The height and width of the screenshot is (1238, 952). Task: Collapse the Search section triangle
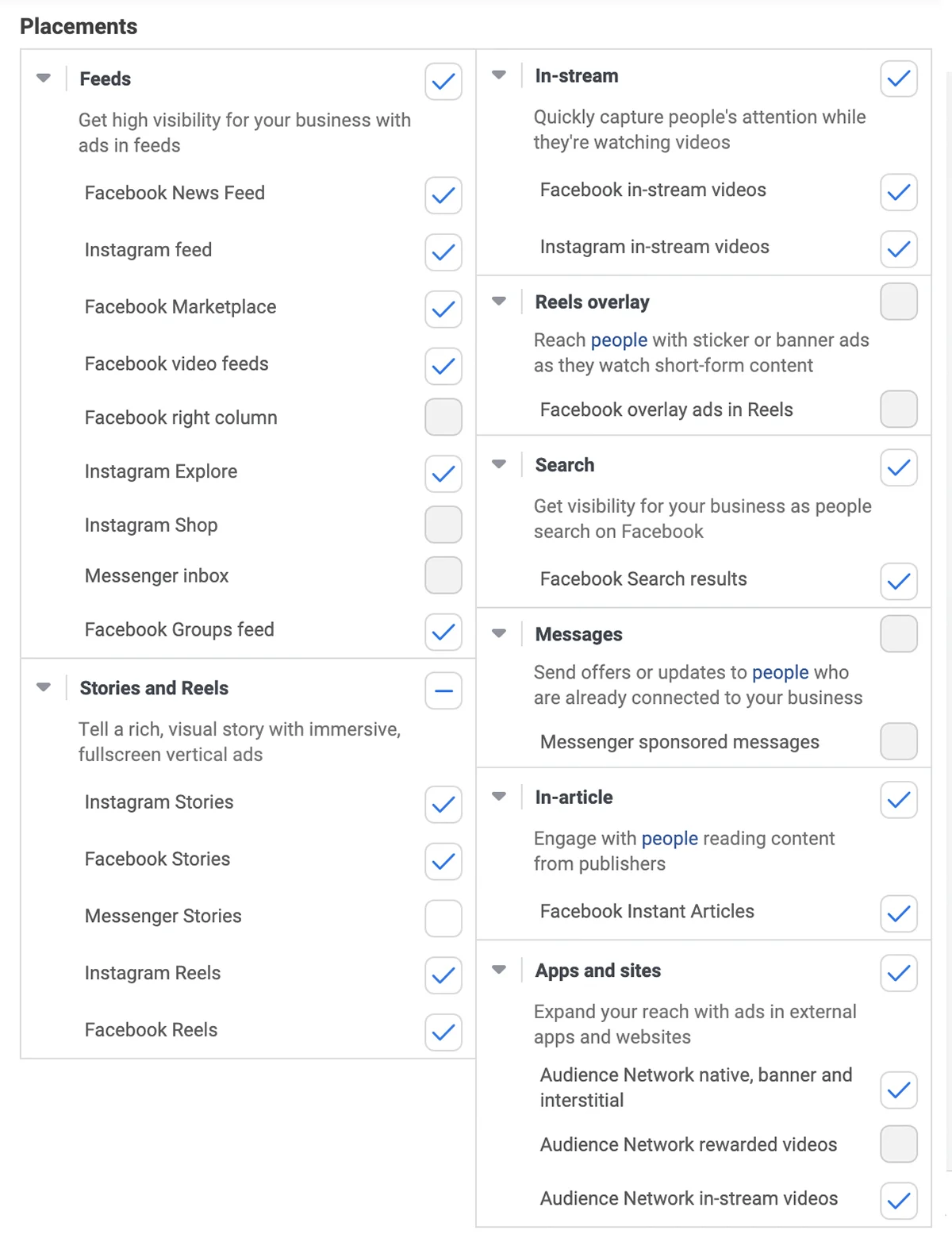[x=499, y=464]
